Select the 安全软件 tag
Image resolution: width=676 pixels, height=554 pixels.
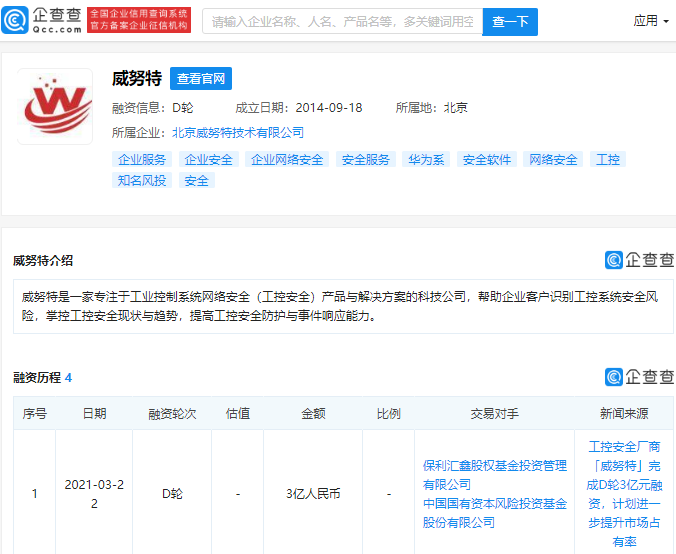pyautogui.click(x=487, y=160)
